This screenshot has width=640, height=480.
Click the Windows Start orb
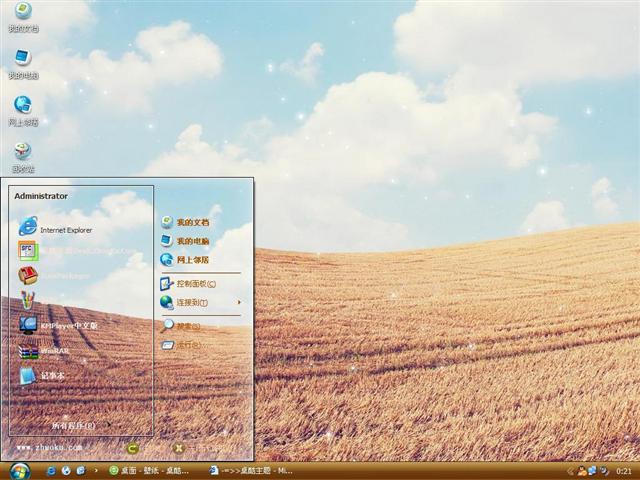pyautogui.click(x=20, y=471)
